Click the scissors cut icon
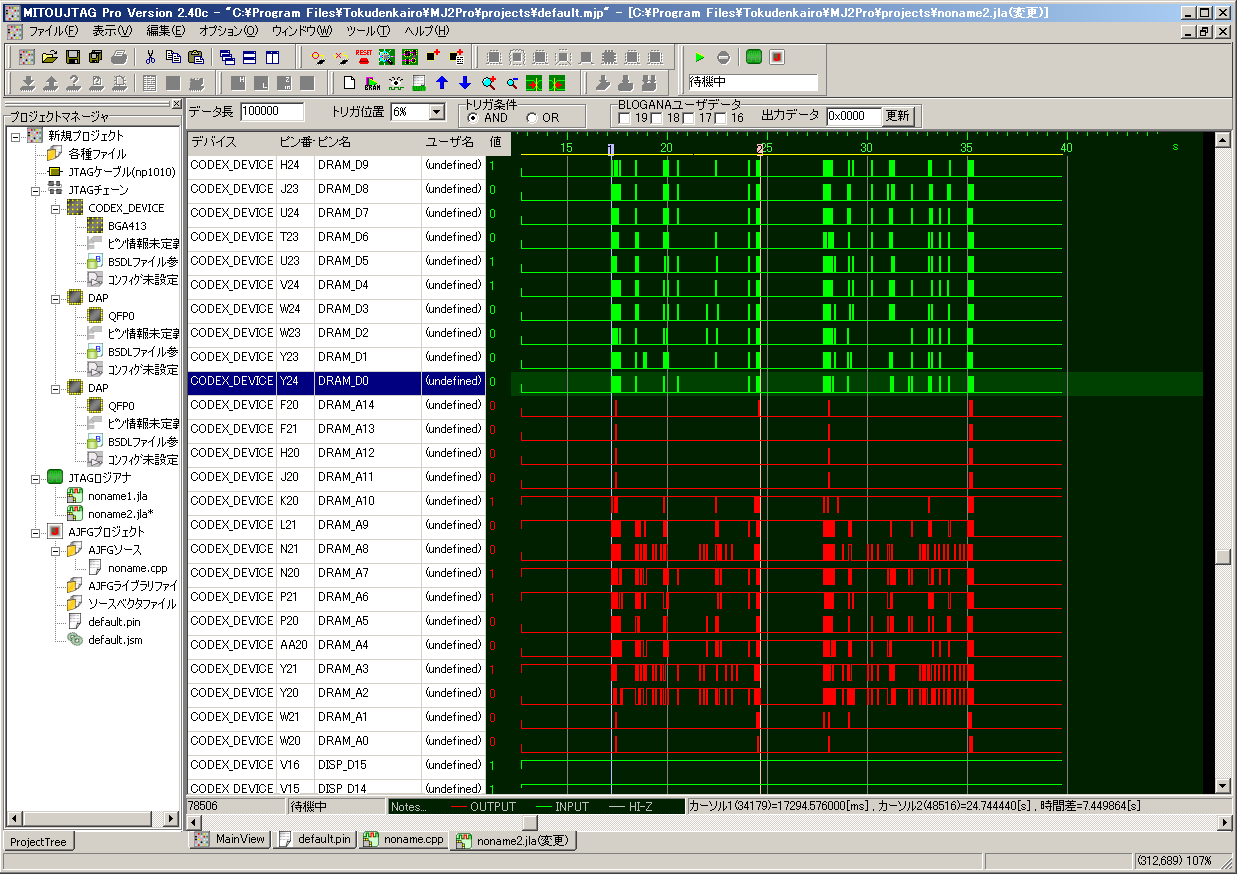The image size is (1237, 874). (150, 57)
